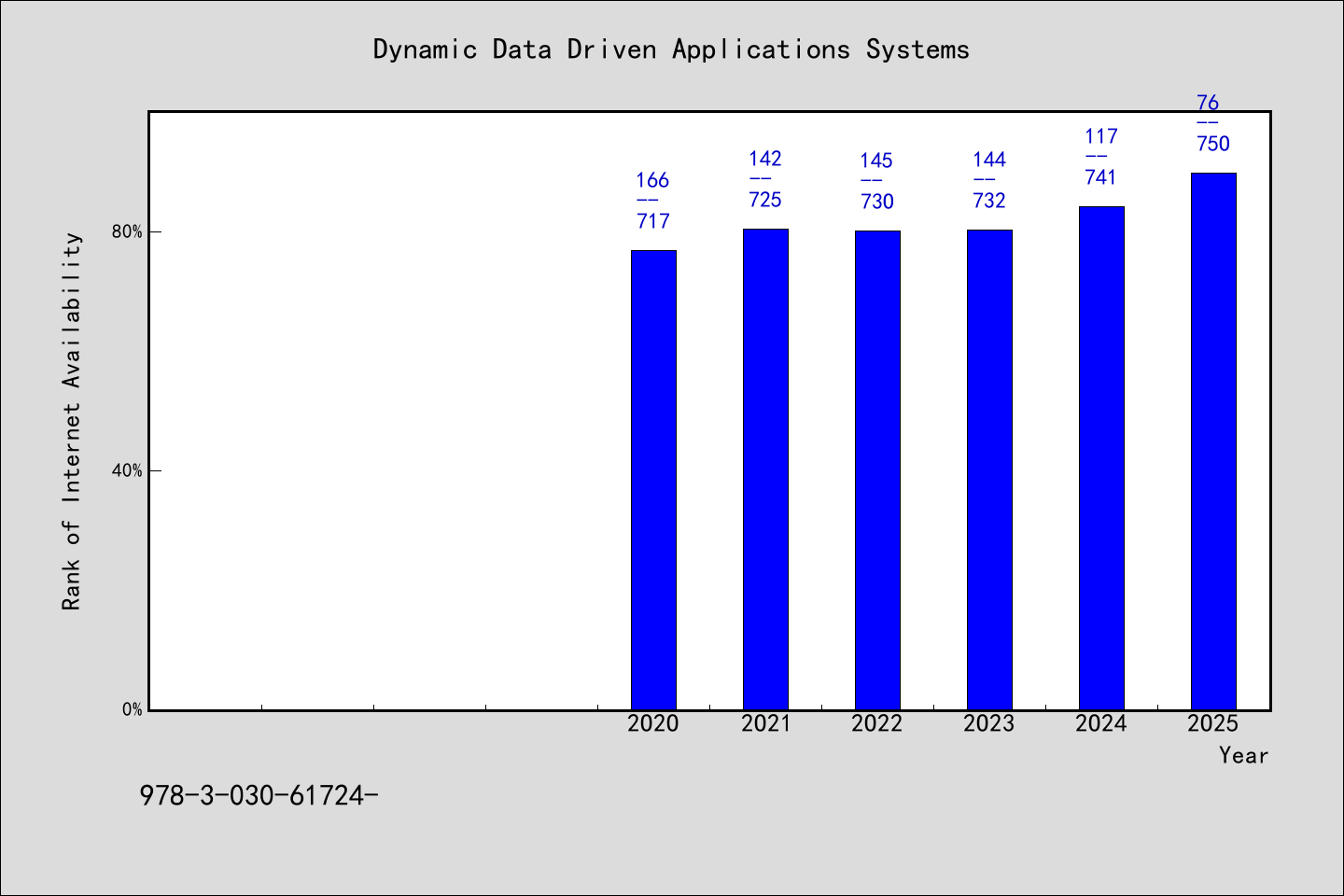Click the 0% y-axis tick label
The width and height of the screenshot is (1344, 896).
(x=132, y=709)
